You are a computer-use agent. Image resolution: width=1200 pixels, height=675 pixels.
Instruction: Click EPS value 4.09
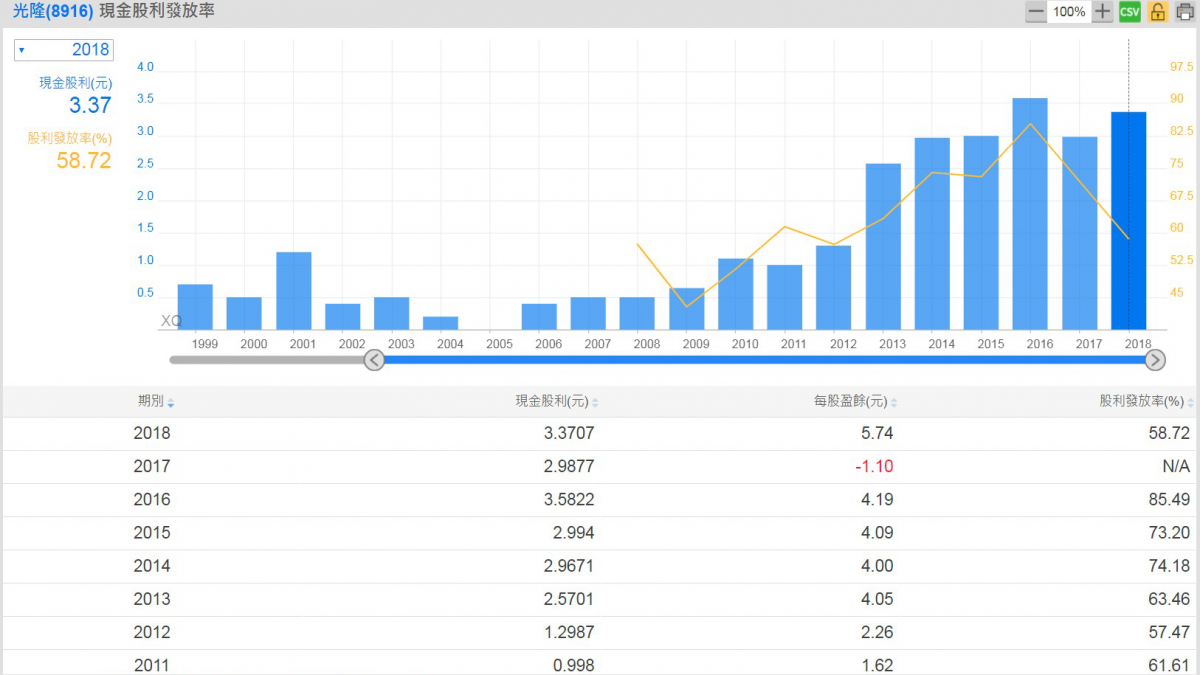coord(877,532)
